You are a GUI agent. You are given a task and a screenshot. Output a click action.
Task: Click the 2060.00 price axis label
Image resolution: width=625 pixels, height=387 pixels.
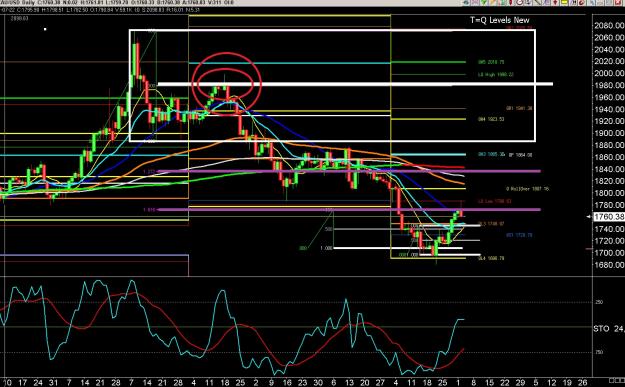[x=609, y=37]
